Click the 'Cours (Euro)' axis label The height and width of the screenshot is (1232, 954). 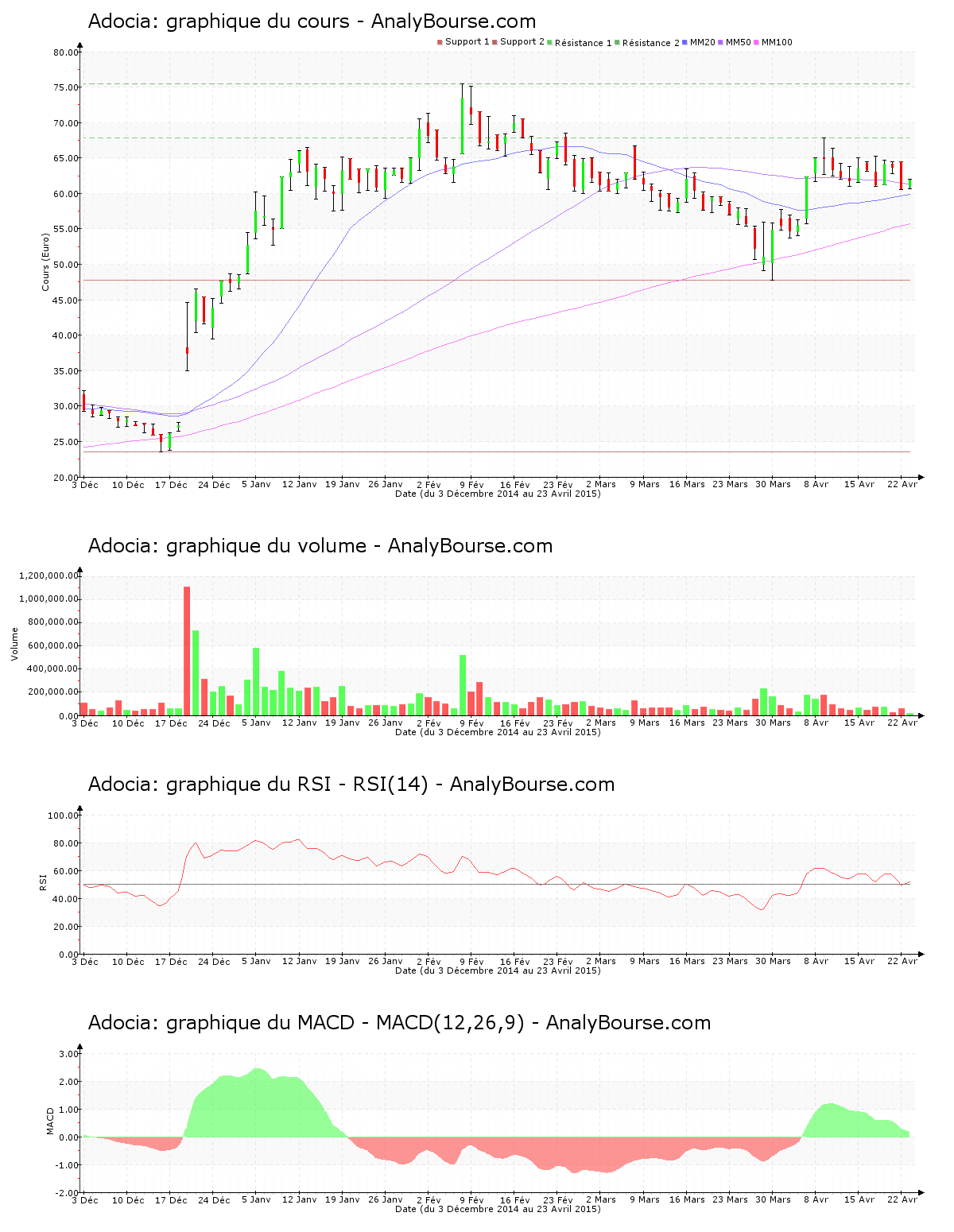[x=46, y=262]
